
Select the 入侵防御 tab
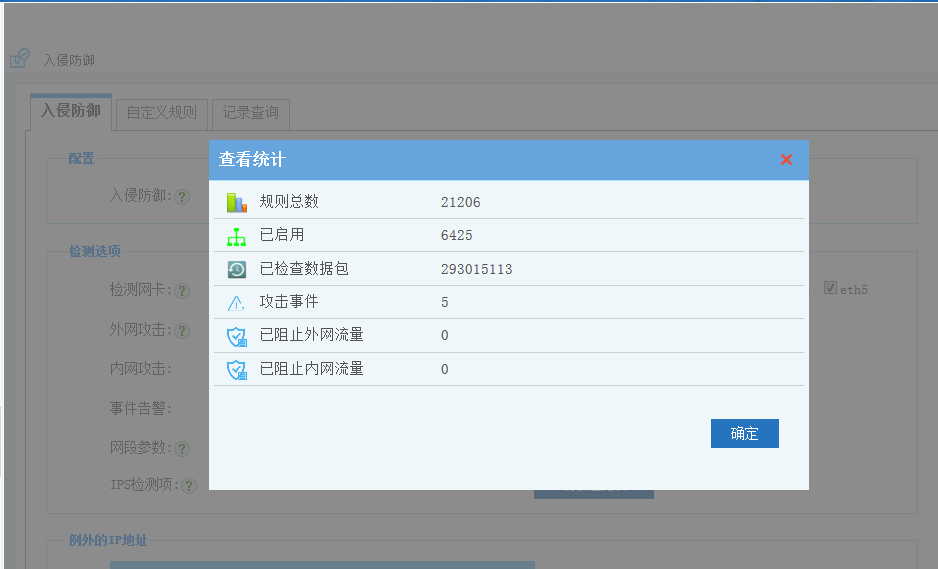[x=70, y=111]
